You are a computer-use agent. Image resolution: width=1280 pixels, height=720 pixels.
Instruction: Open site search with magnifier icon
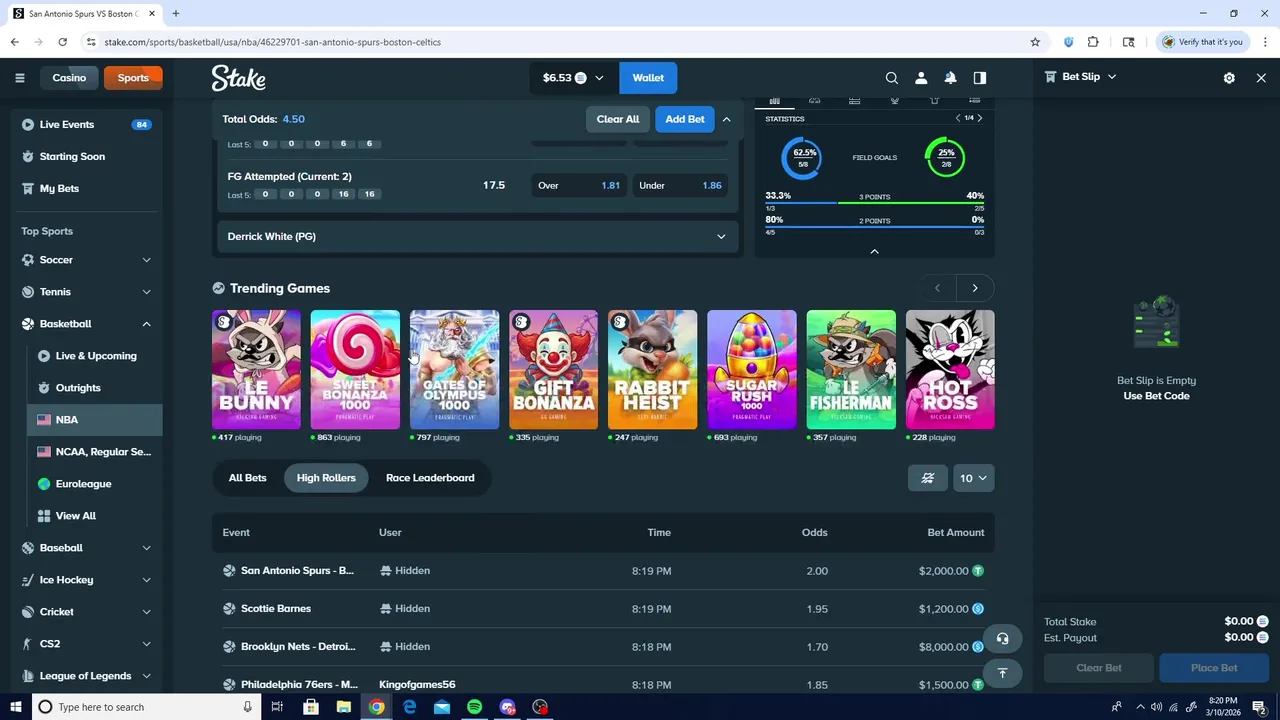coord(892,78)
